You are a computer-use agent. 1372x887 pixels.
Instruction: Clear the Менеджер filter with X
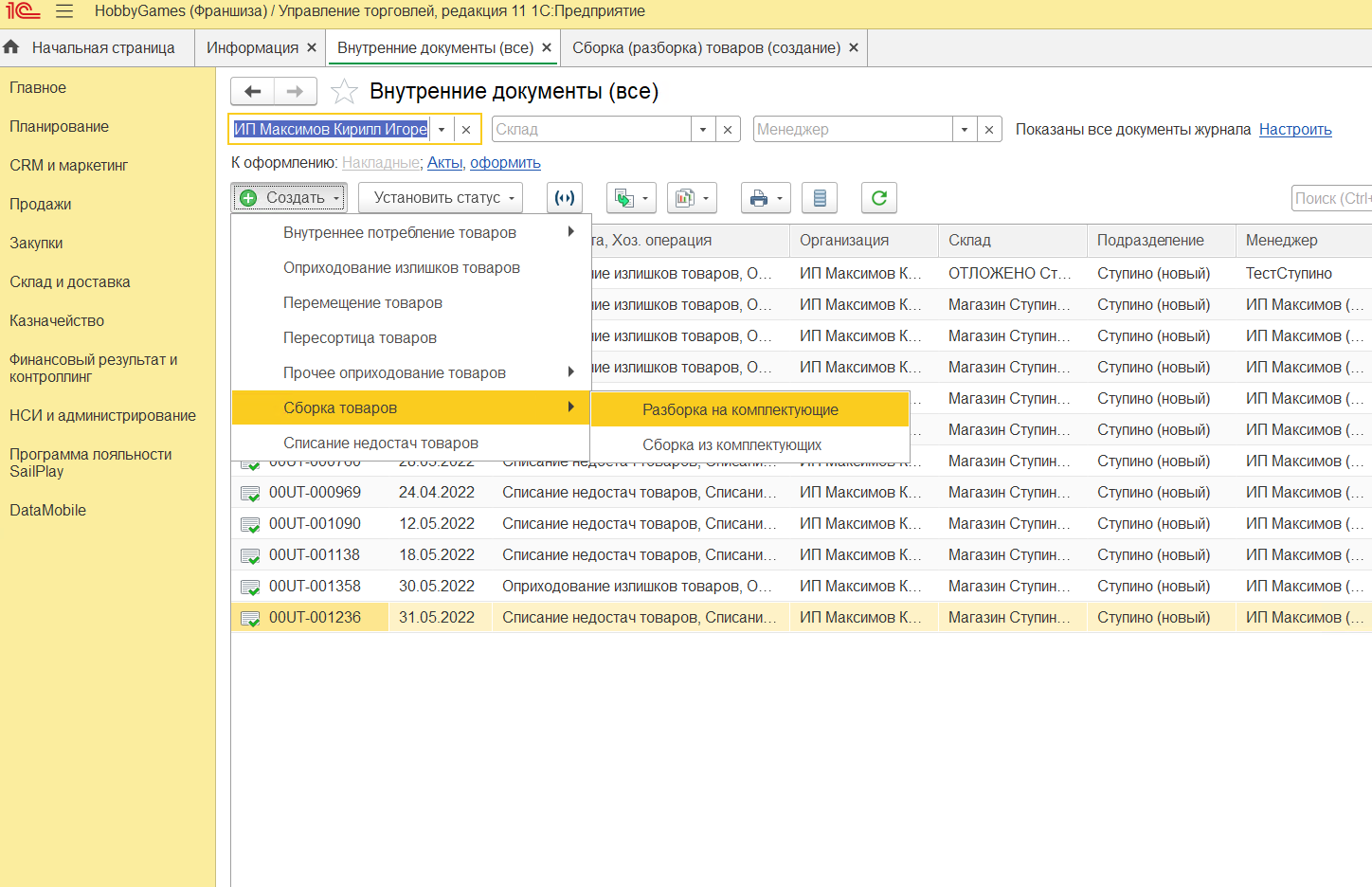click(989, 130)
